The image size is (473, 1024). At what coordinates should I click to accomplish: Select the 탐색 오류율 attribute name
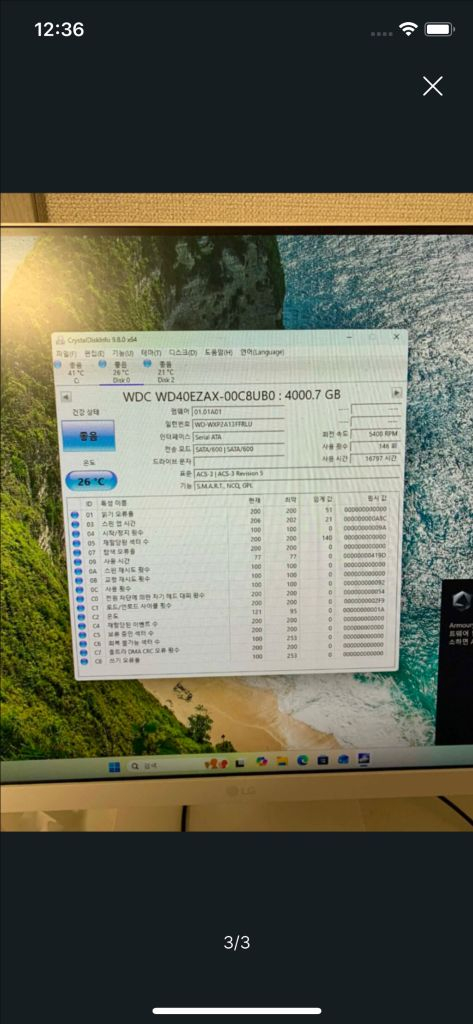[x=118, y=551]
